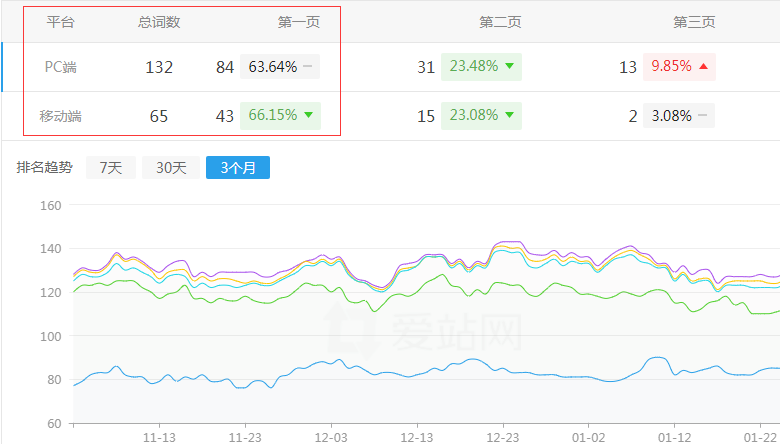The height and width of the screenshot is (444, 780).
Task: Open the PC端 total keyword count 132
Action: click(x=159, y=67)
